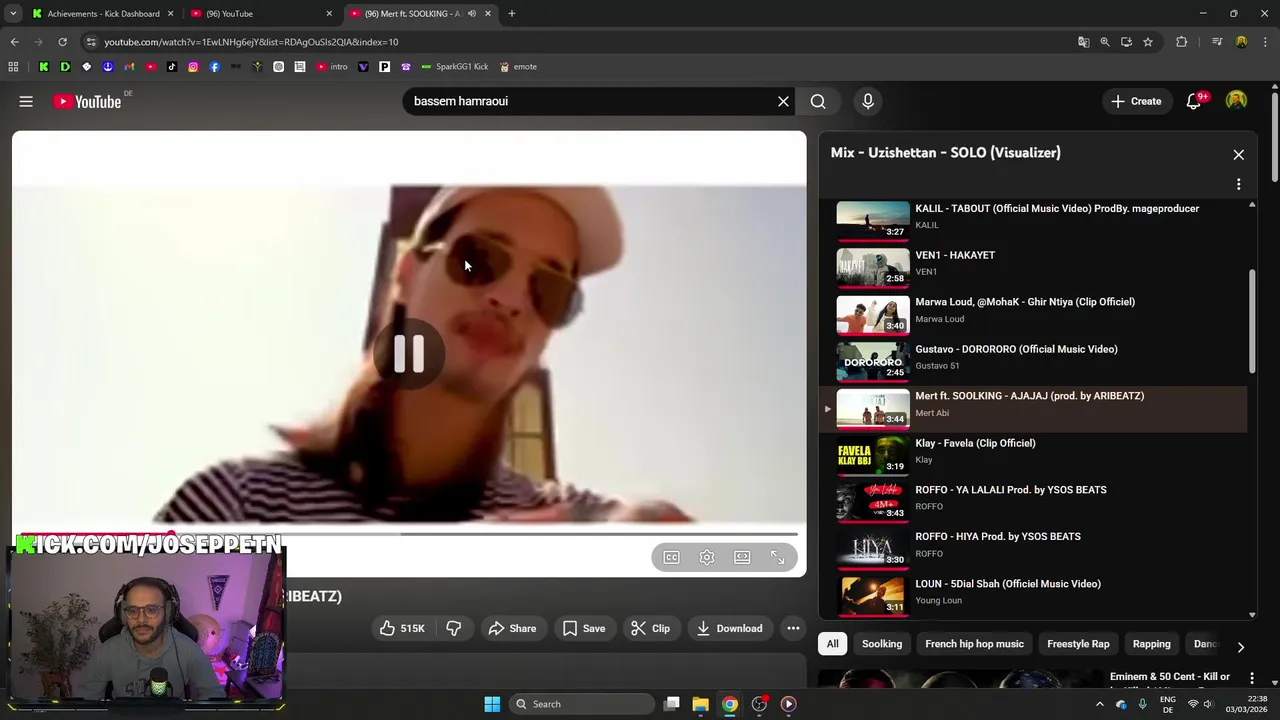Viewport: 1280px width, 720px height.
Task: Open File Explorer from taskbar
Action: tap(700, 704)
